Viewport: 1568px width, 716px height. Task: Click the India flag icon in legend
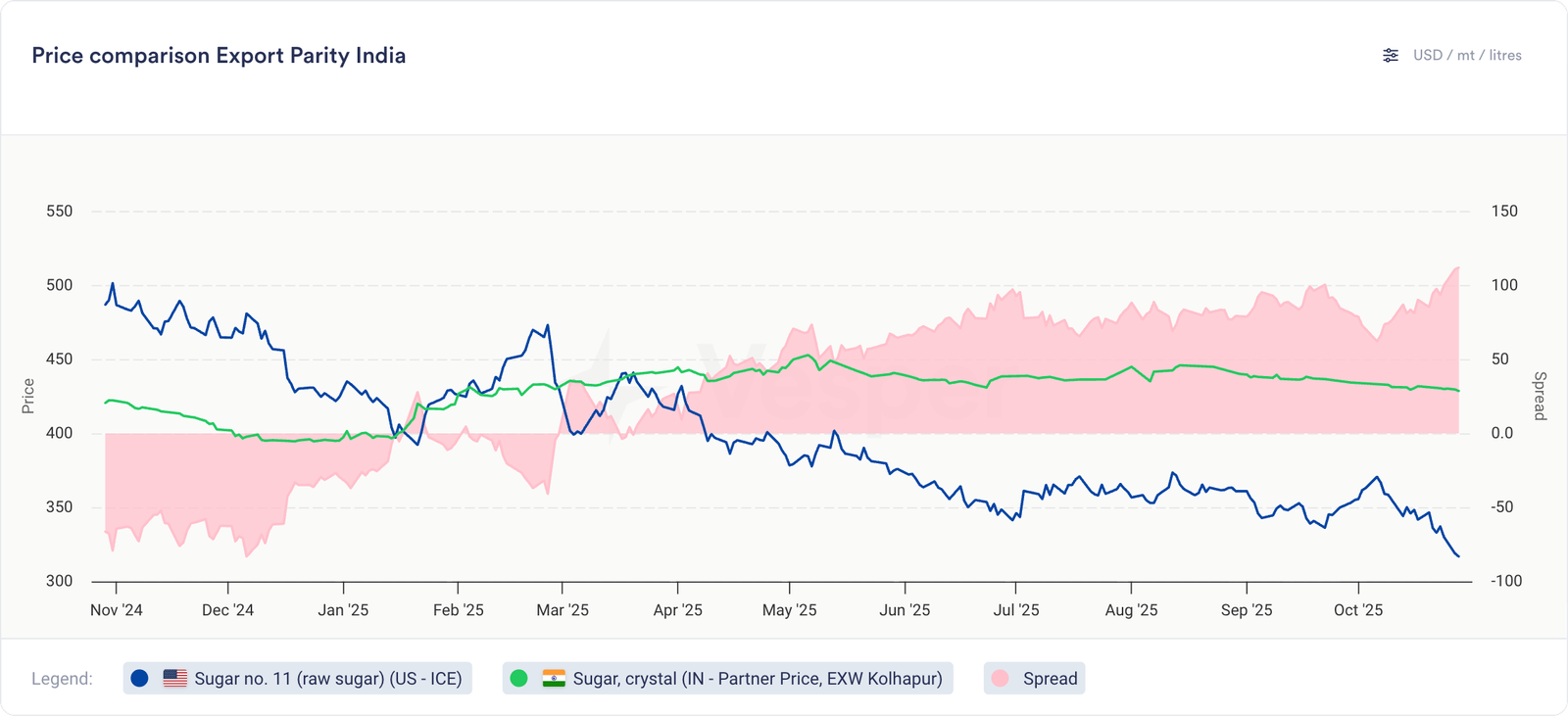pos(554,679)
